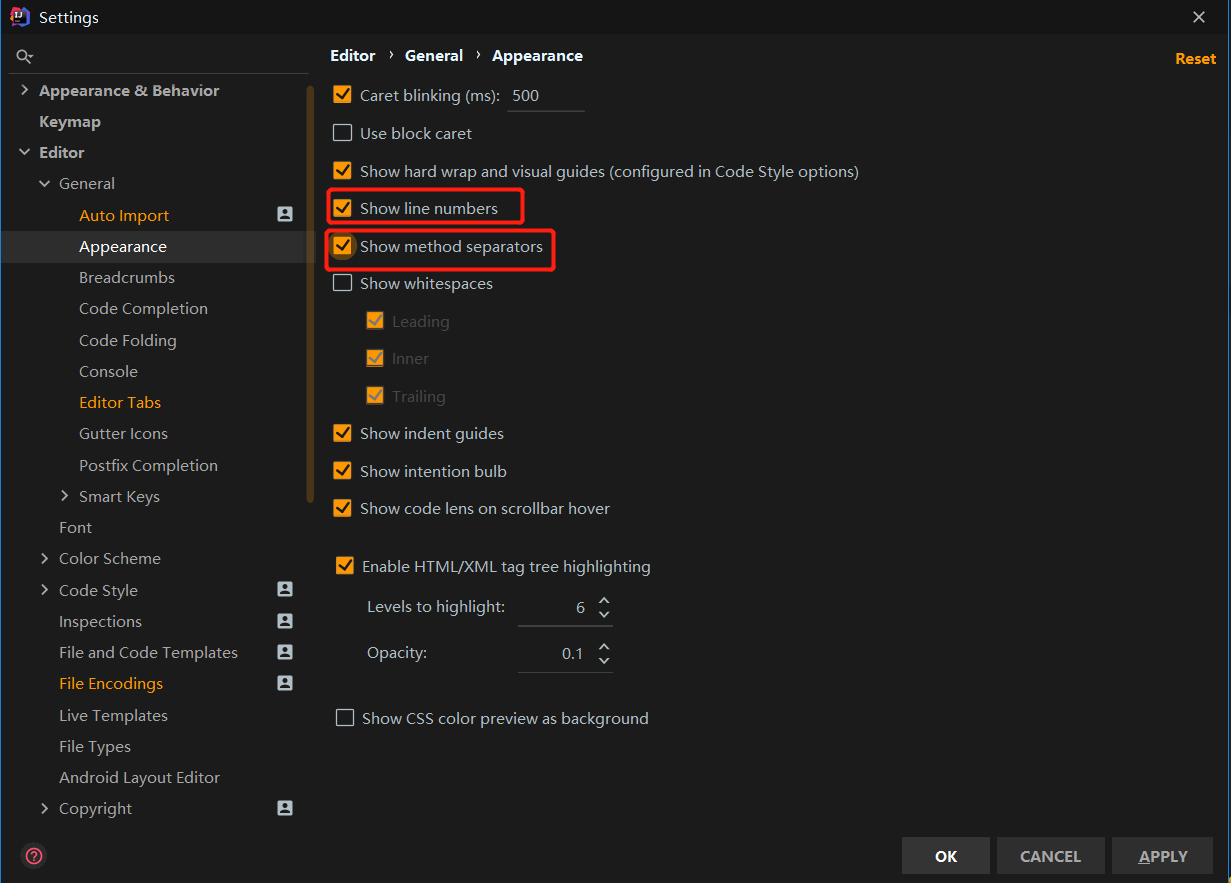Open File and Code Templates settings
The width and height of the screenshot is (1231, 883).
point(148,652)
